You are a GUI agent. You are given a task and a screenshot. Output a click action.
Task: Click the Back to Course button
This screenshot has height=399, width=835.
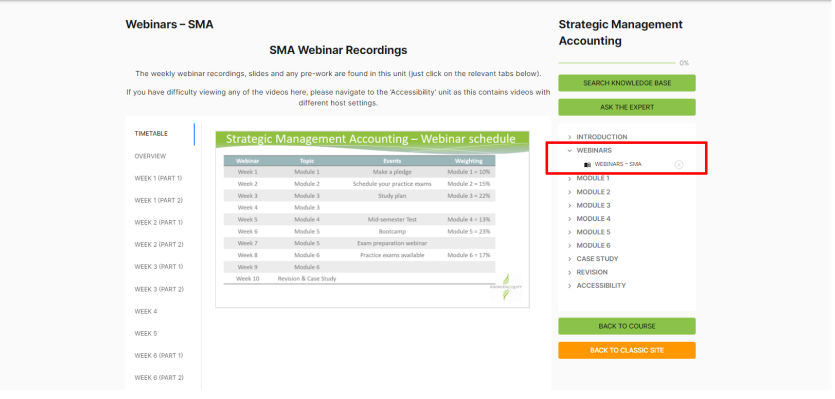627,326
